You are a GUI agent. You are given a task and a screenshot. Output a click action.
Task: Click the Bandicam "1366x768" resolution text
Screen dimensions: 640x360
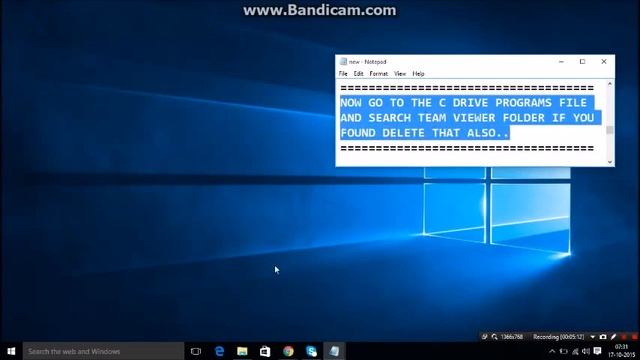[x=511, y=337]
